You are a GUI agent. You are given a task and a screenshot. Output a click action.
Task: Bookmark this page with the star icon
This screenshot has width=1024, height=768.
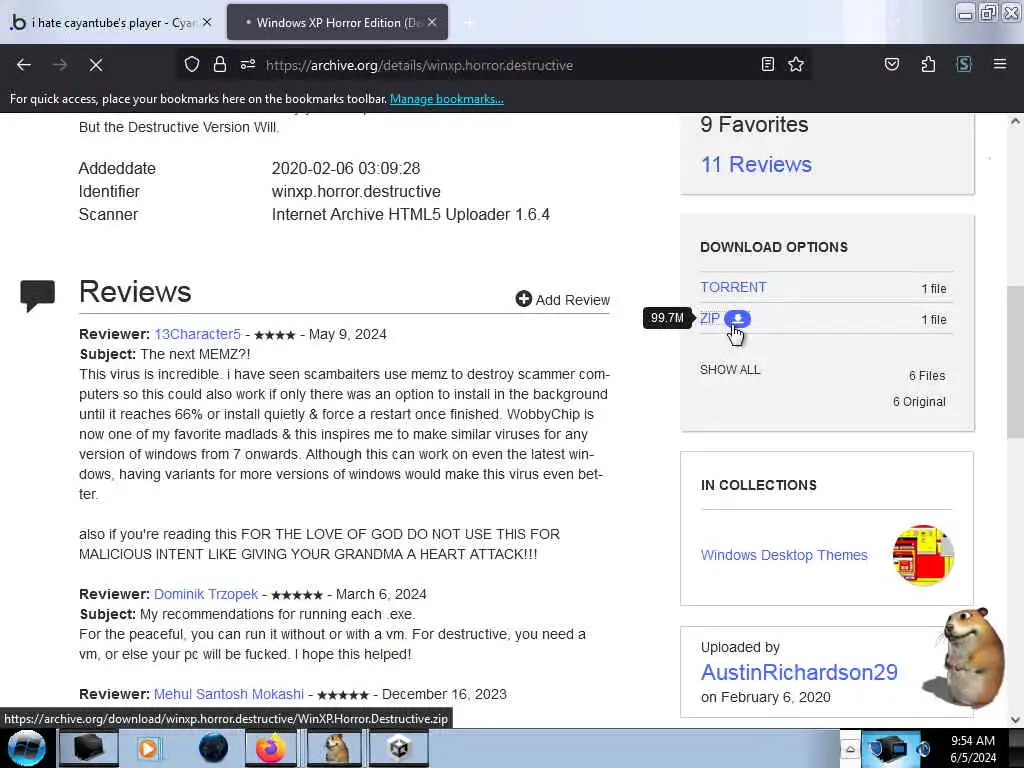[795, 65]
